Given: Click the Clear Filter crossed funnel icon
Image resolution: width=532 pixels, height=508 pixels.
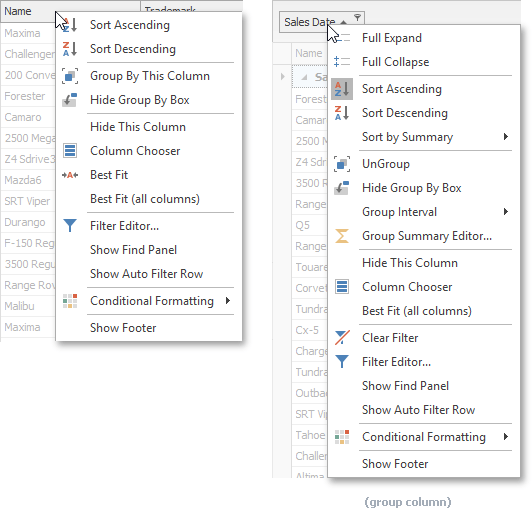Looking at the screenshot, I should [342, 338].
